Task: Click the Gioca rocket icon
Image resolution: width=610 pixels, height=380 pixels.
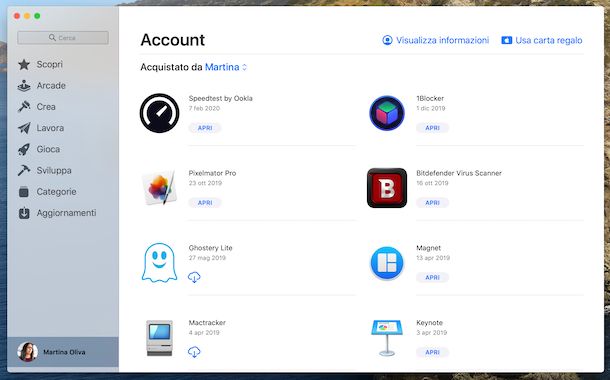Action: [24, 149]
